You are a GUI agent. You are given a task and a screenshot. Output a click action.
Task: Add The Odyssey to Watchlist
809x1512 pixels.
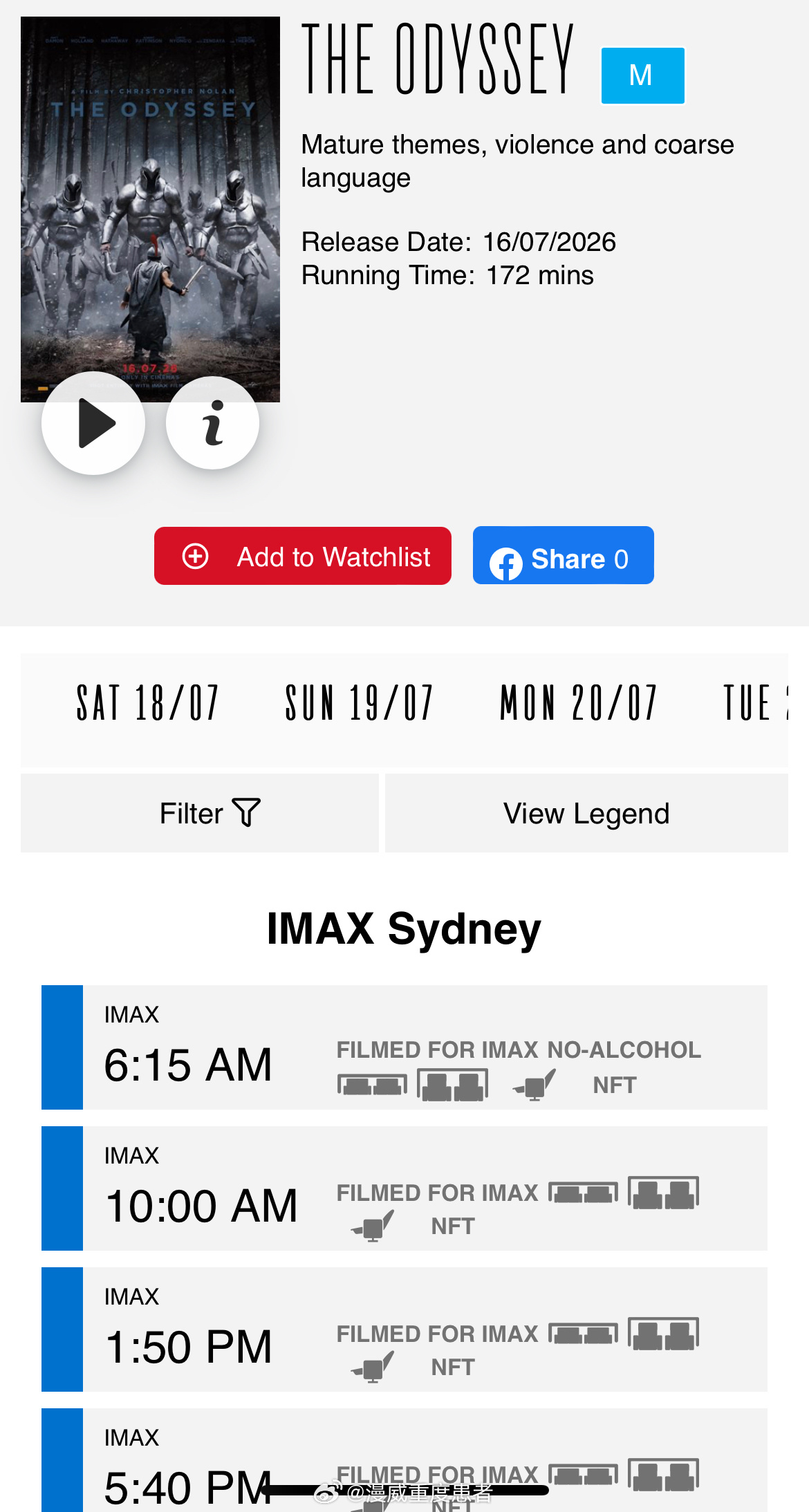pyautogui.click(x=303, y=556)
